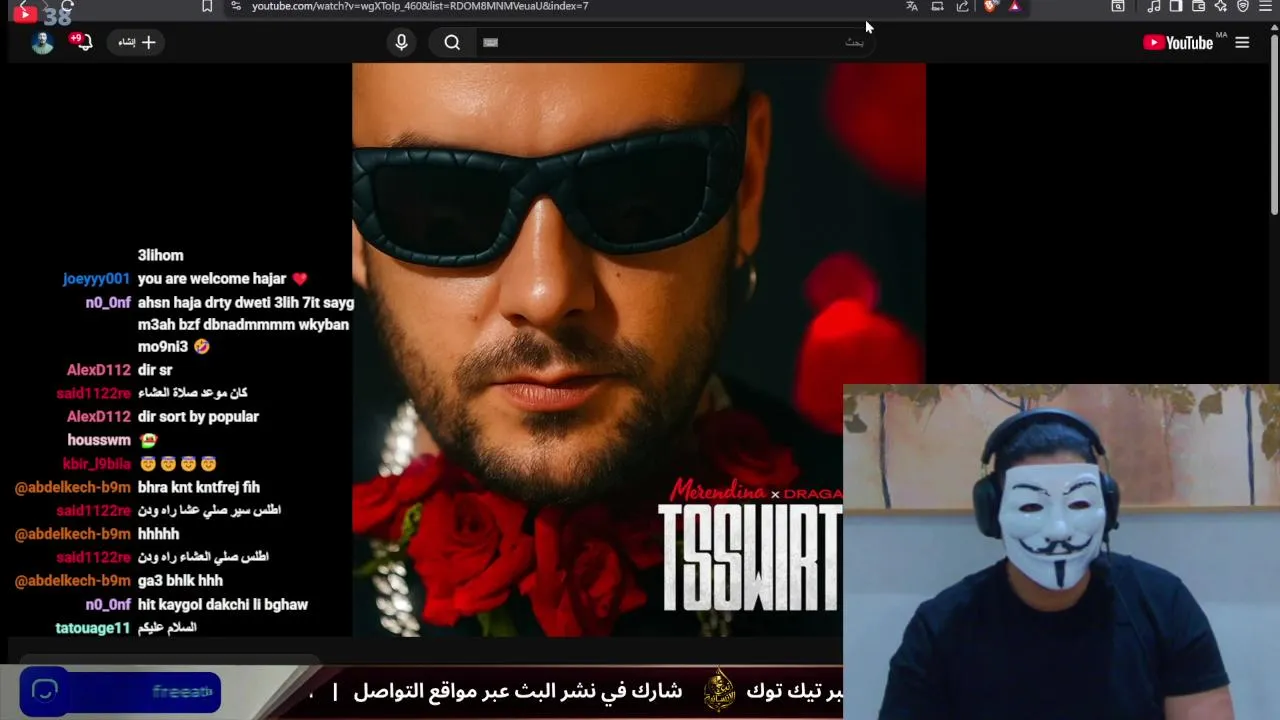This screenshot has height=720, width=1280.
Task: Open the Brave Wallet icon
Action: click(1198, 6)
